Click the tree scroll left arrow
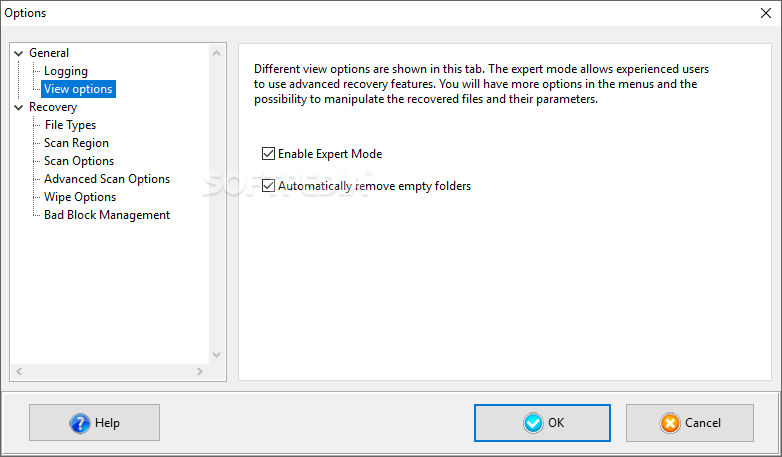The width and height of the screenshot is (782, 457). coord(19,371)
